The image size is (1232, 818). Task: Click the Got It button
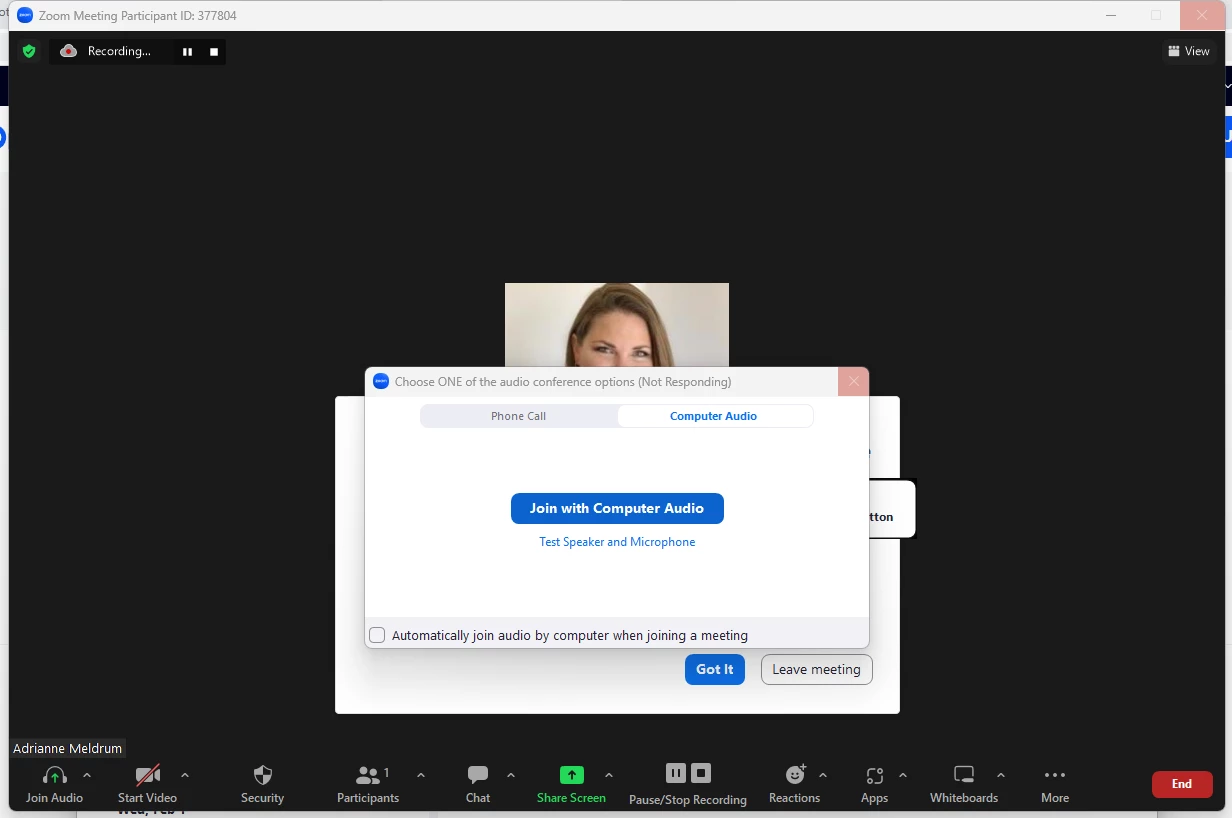[x=715, y=670]
